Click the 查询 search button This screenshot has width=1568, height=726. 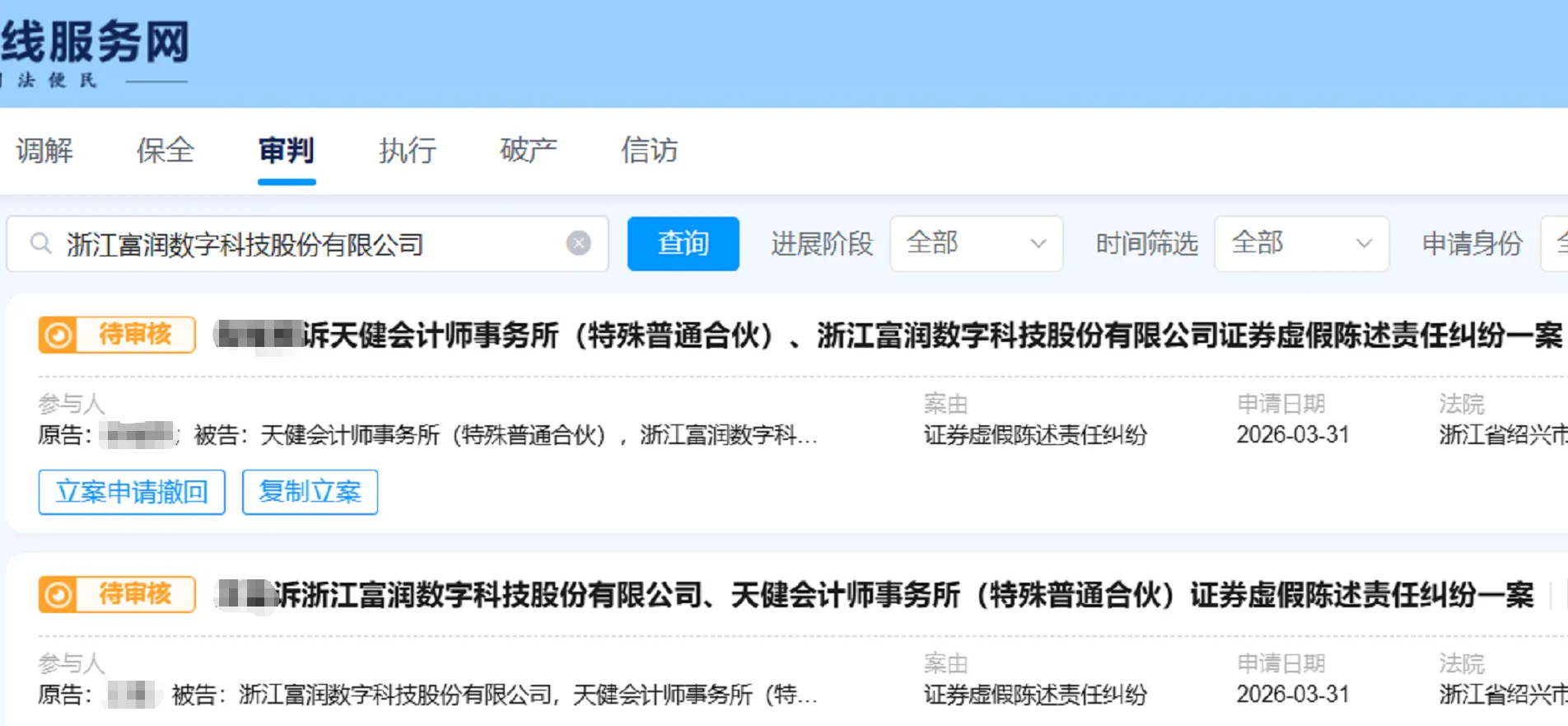684,244
